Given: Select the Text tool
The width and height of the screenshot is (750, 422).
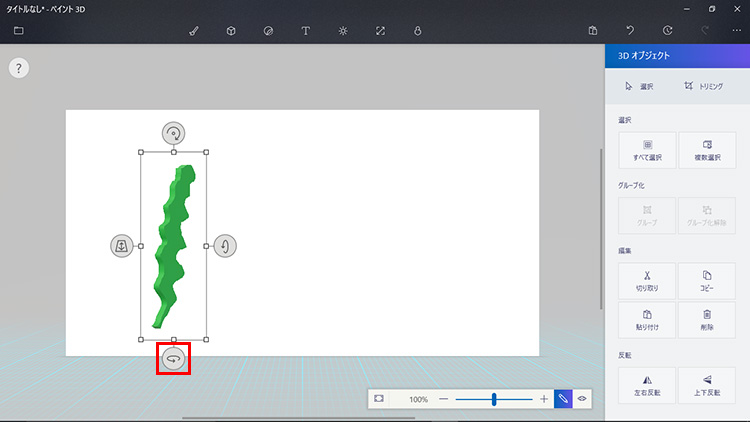Looking at the screenshot, I should [305, 31].
